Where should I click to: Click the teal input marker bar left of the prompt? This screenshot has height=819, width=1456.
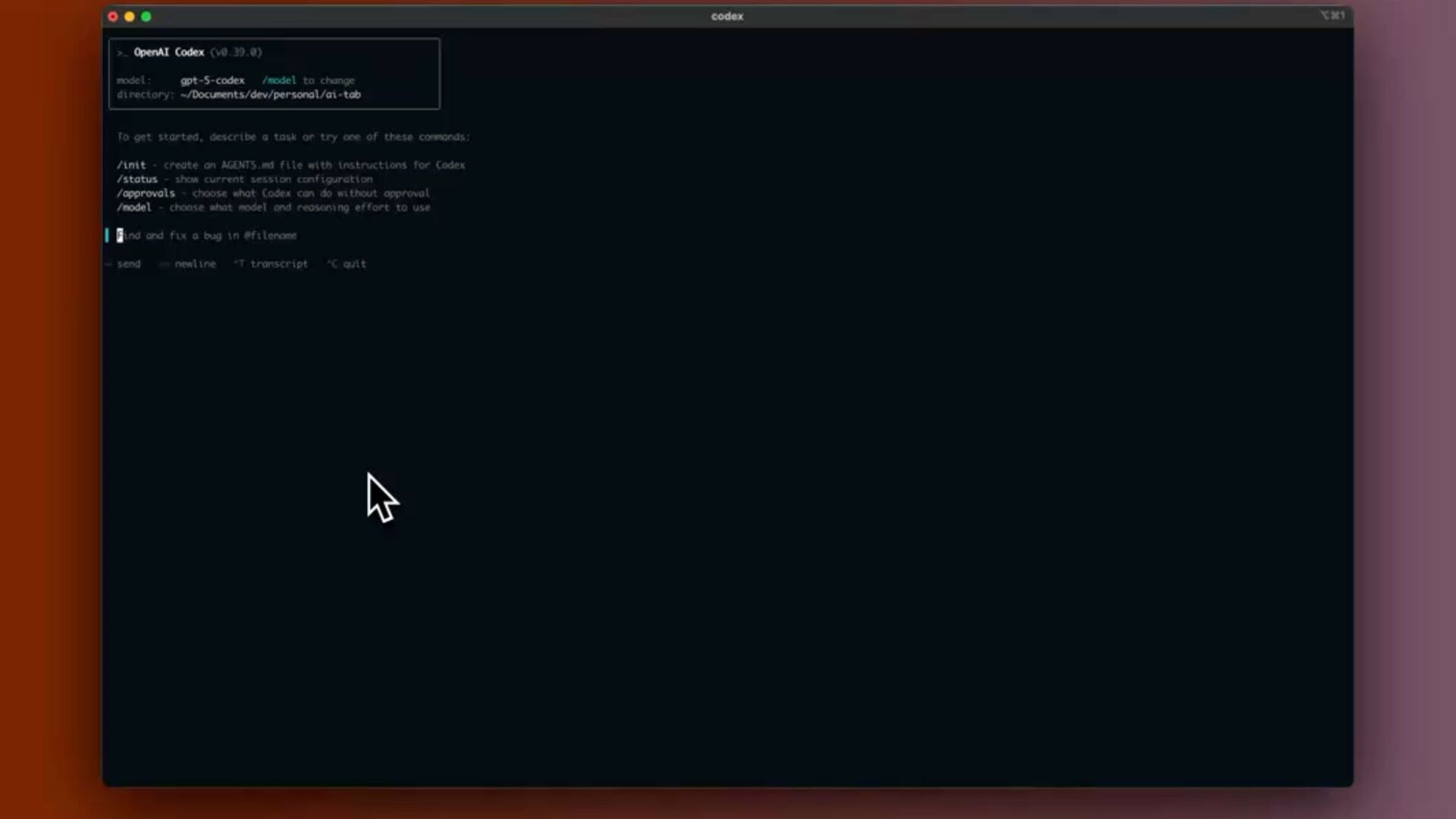click(107, 235)
